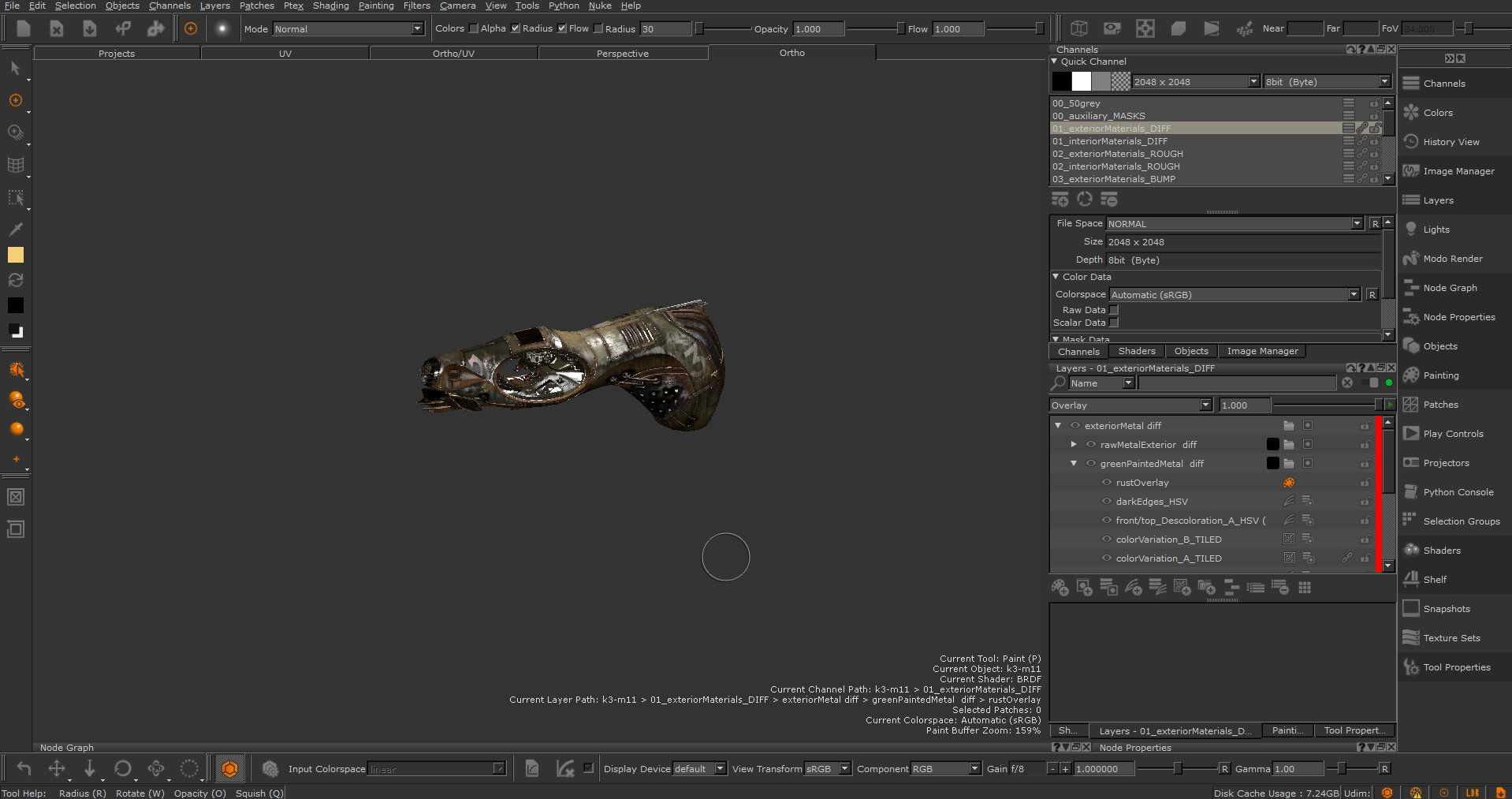Expand the rawMetalExterior diff group

(1074, 445)
